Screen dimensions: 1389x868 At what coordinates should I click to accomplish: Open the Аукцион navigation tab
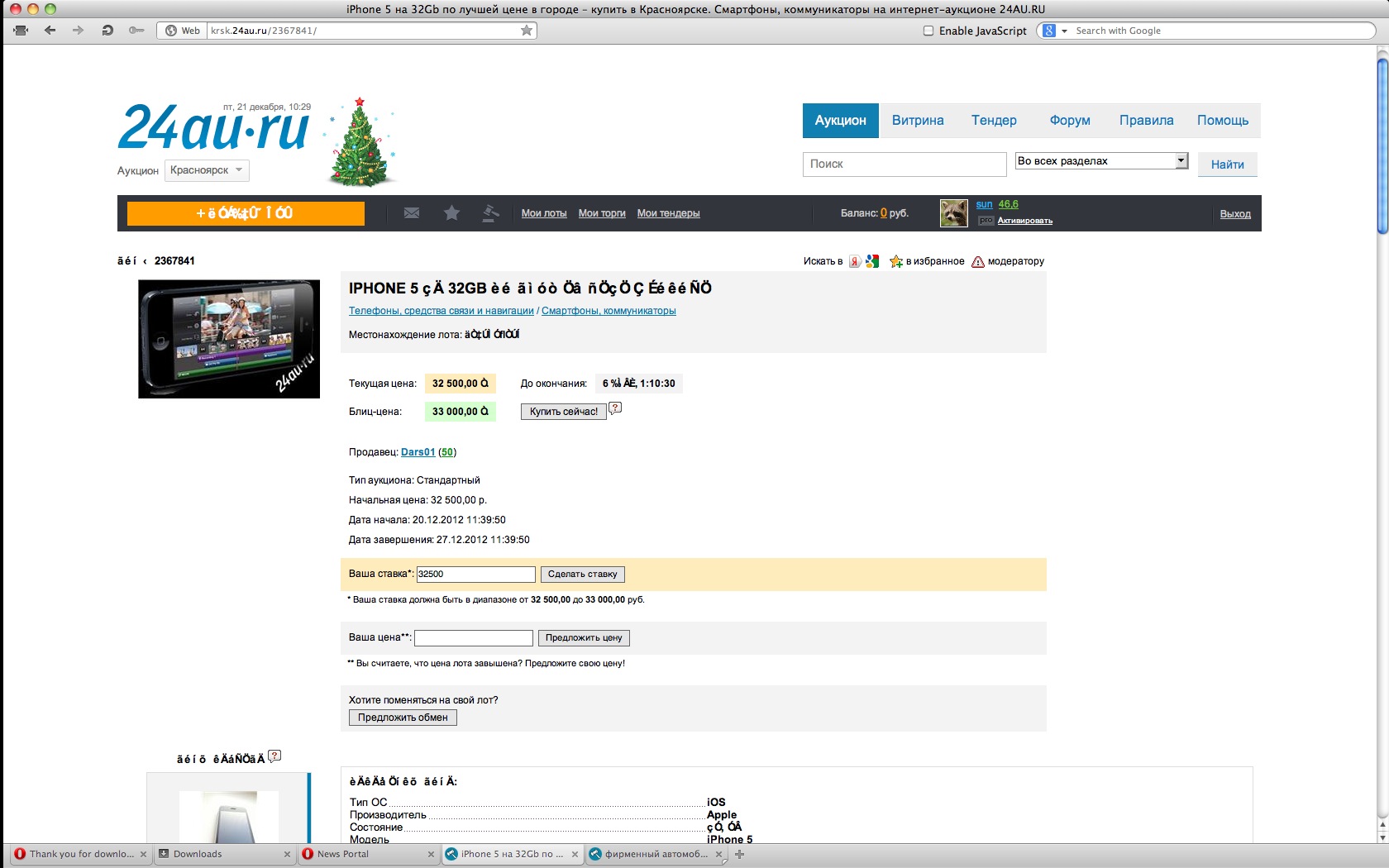click(841, 121)
